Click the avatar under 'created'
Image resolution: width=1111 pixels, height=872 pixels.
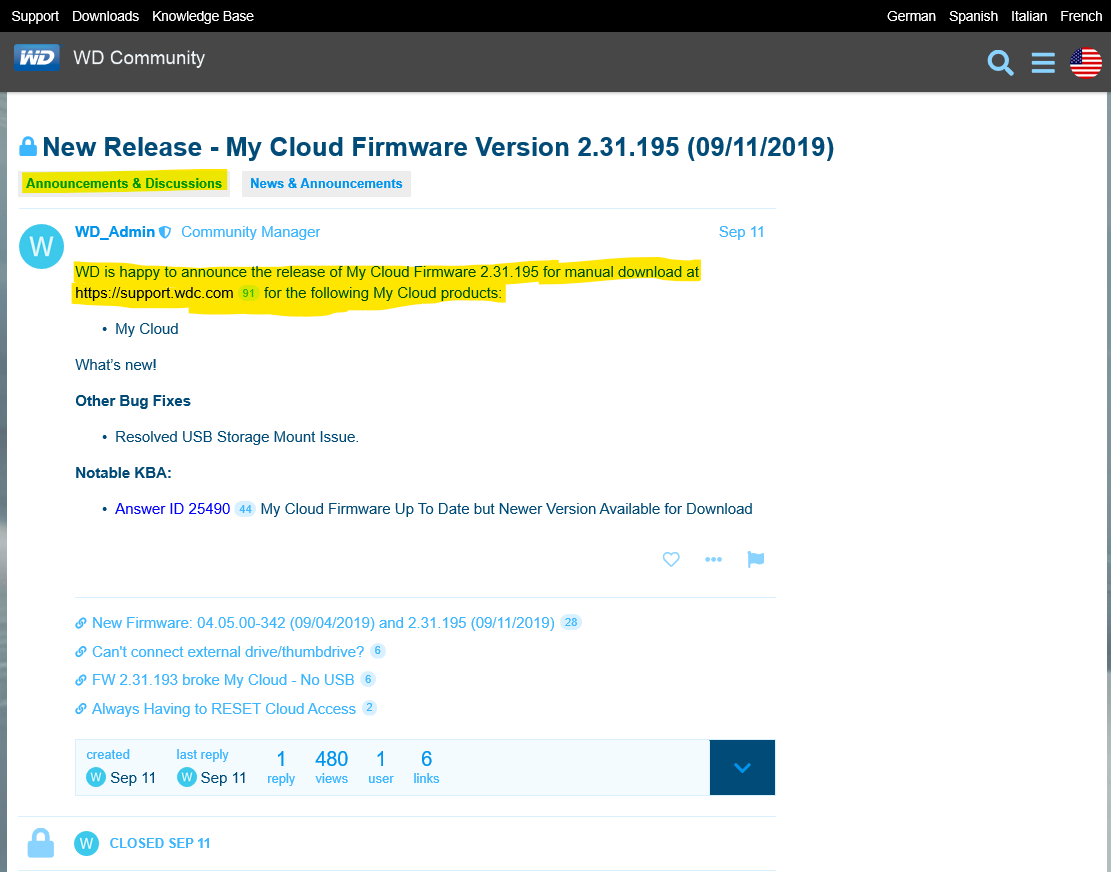click(x=96, y=778)
